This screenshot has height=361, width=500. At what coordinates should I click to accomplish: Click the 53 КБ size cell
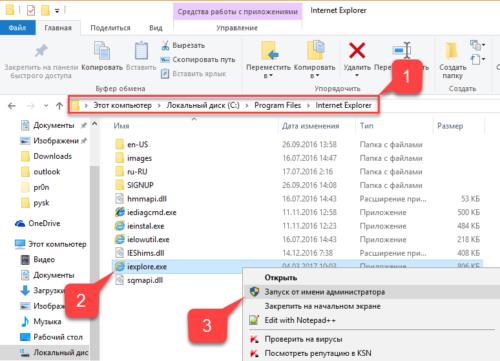click(470, 199)
